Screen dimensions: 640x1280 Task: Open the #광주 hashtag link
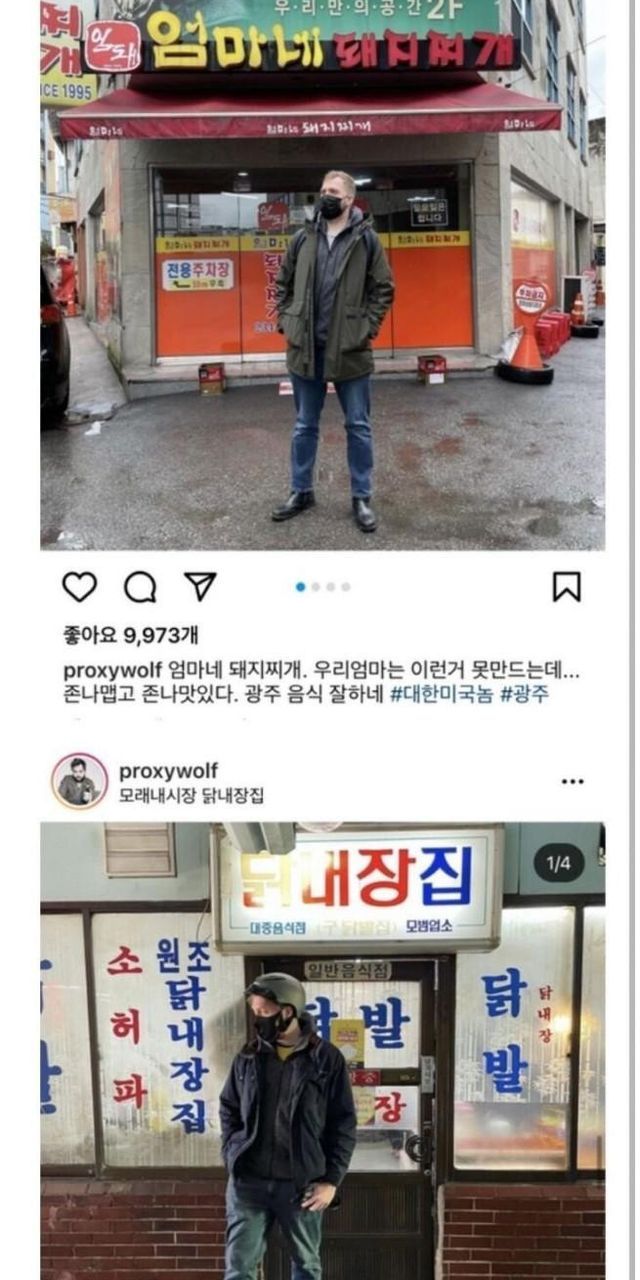tap(525, 695)
